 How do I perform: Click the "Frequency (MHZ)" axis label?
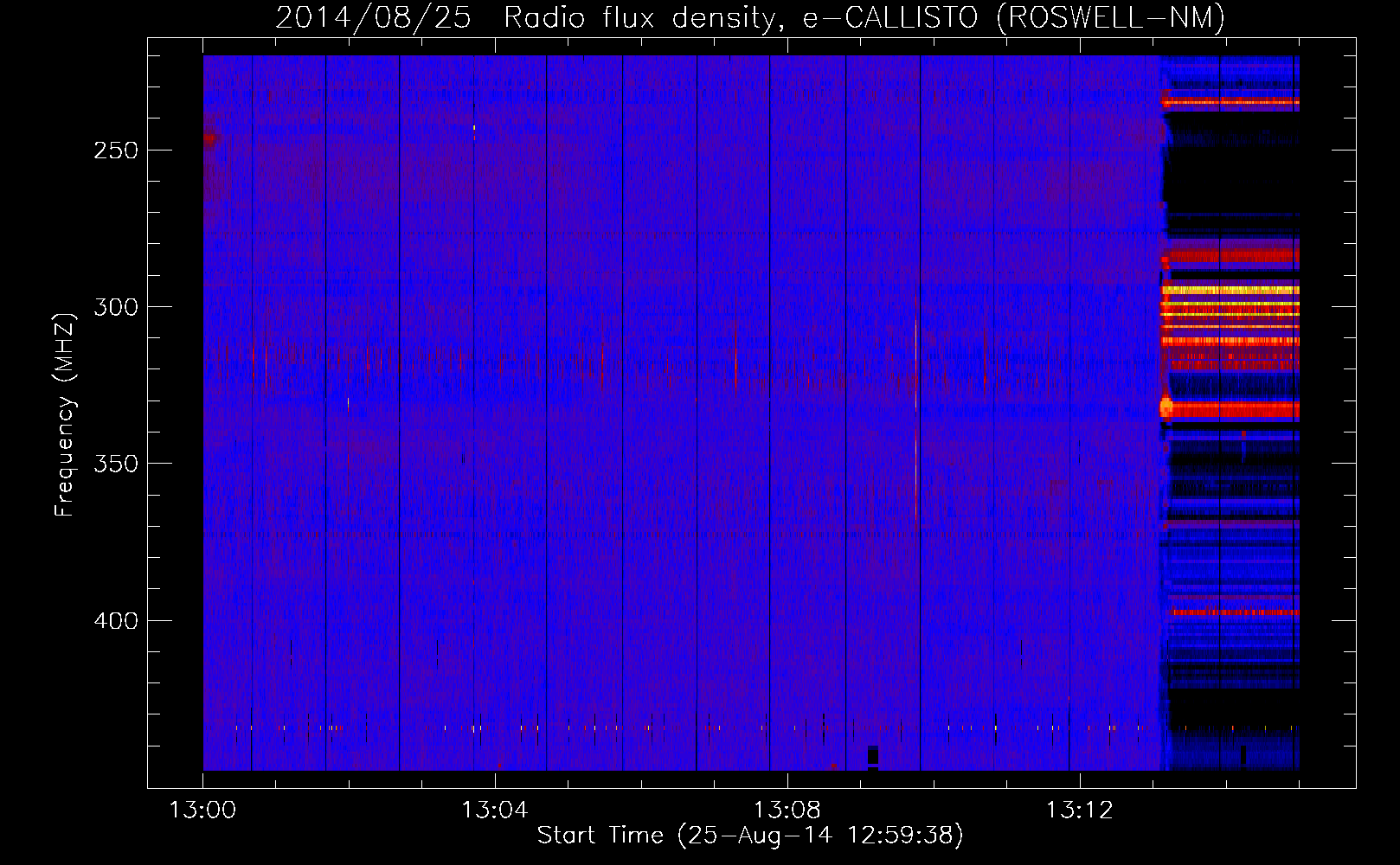(65, 414)
